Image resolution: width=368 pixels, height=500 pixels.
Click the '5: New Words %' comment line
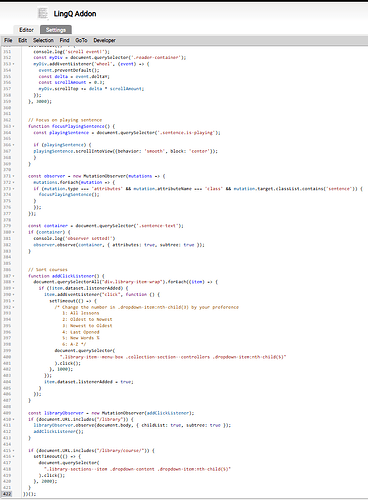[81, 338]
